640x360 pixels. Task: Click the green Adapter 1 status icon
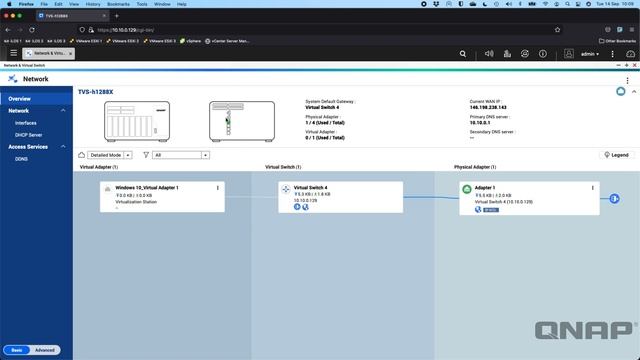[467, 189]
